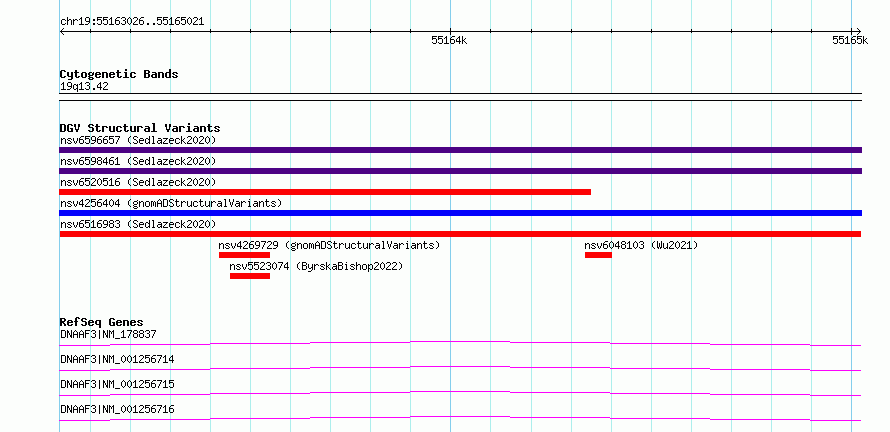
Task: Open nsv6598461 (Sedlazeck2020) label
Action: pyautogui.click(x=138, y=161)
